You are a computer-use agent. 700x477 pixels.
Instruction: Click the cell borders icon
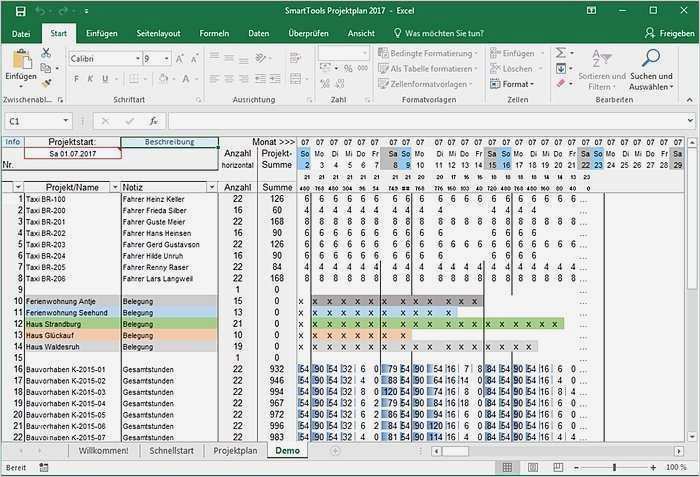(x=133, y=79)
